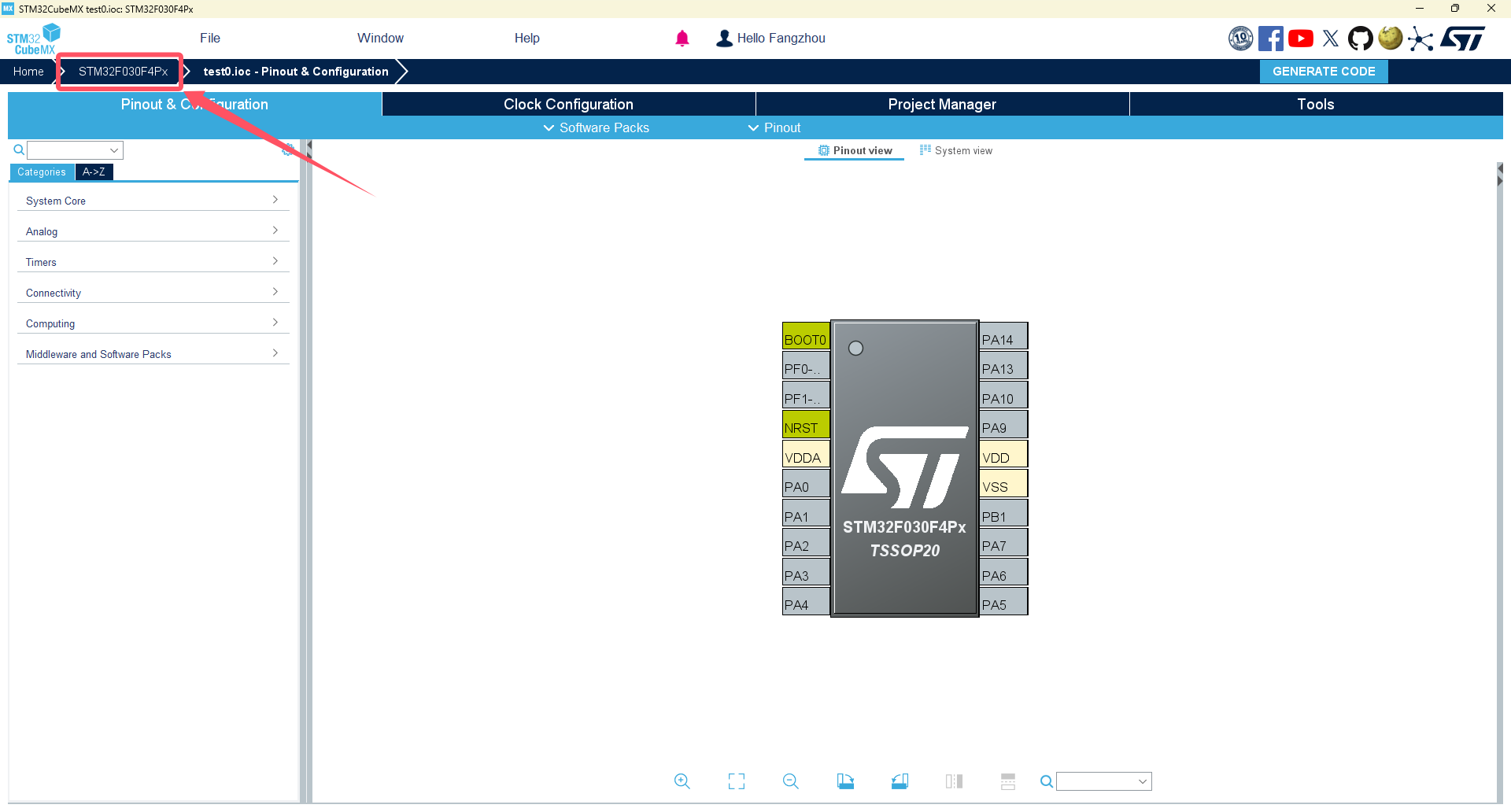
Task: Open the peripheral search combo box
Action: pyautogui.click(x=76, y=149)
